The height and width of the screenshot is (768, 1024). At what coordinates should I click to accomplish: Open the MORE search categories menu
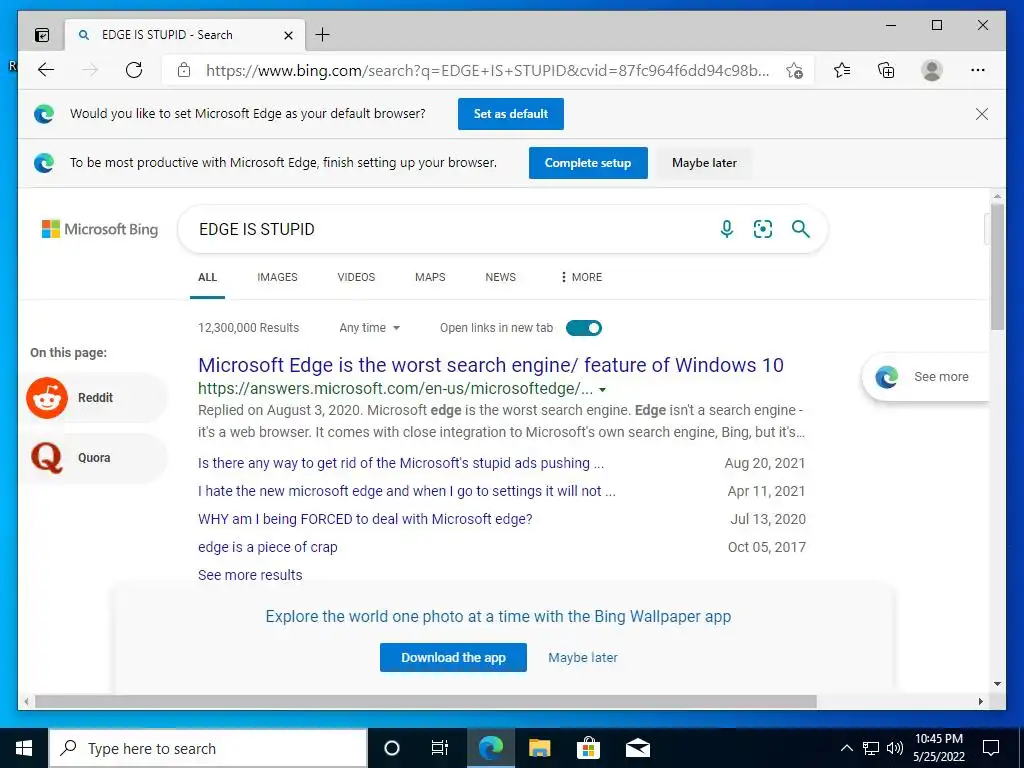click(581, 277)
